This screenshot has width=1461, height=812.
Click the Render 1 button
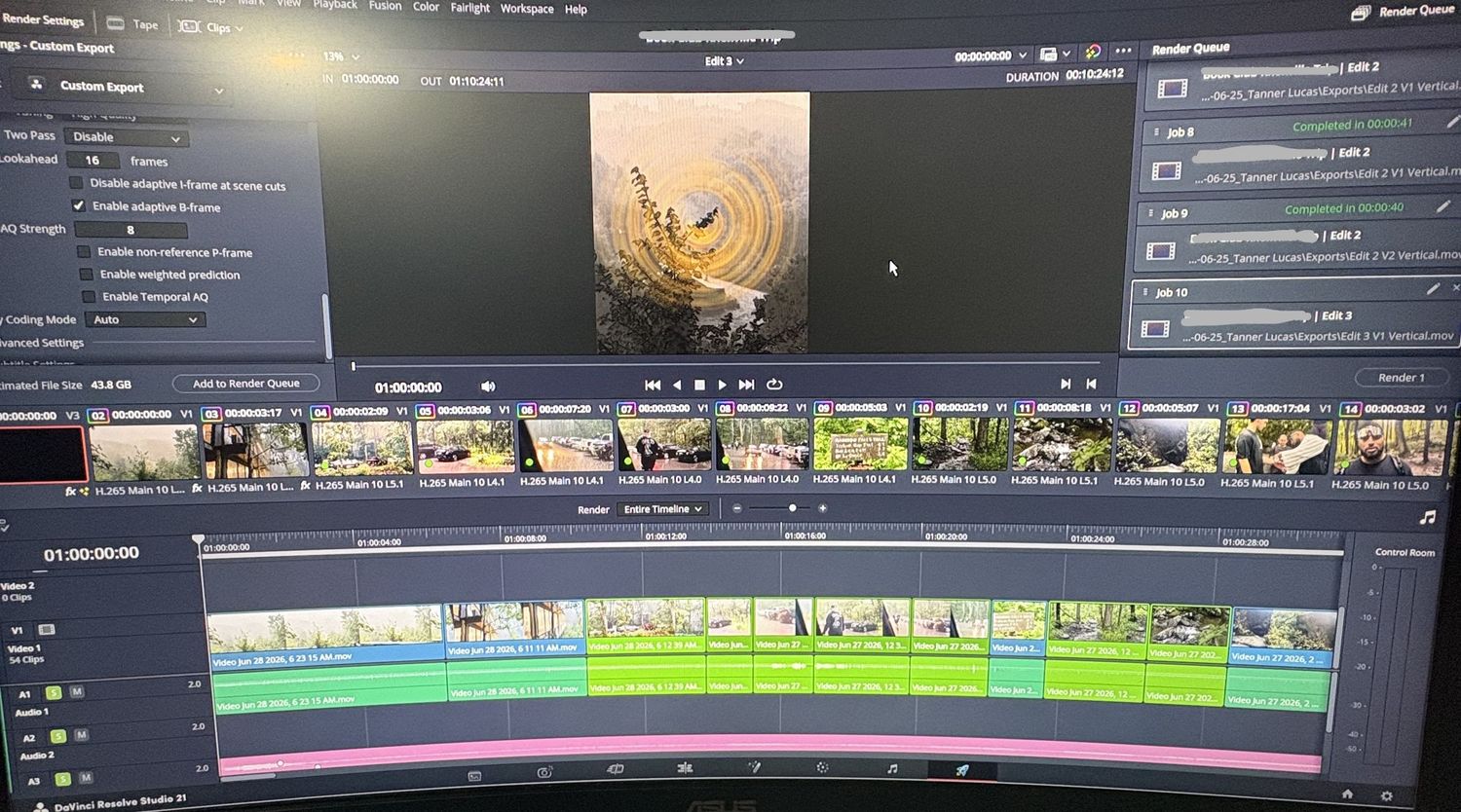[1402, 378]
